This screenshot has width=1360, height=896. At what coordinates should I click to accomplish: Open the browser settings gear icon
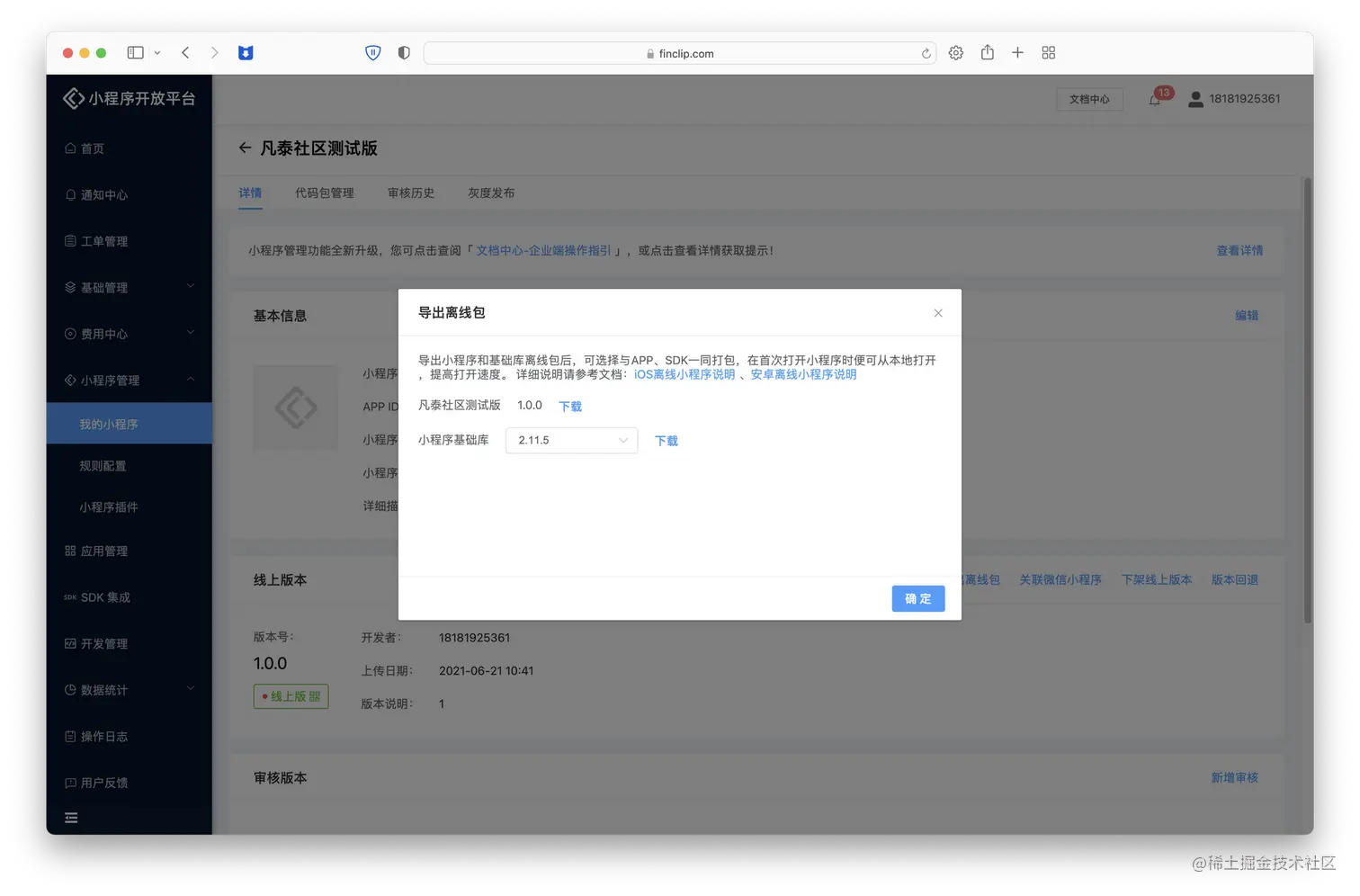(x=956, y=53)
